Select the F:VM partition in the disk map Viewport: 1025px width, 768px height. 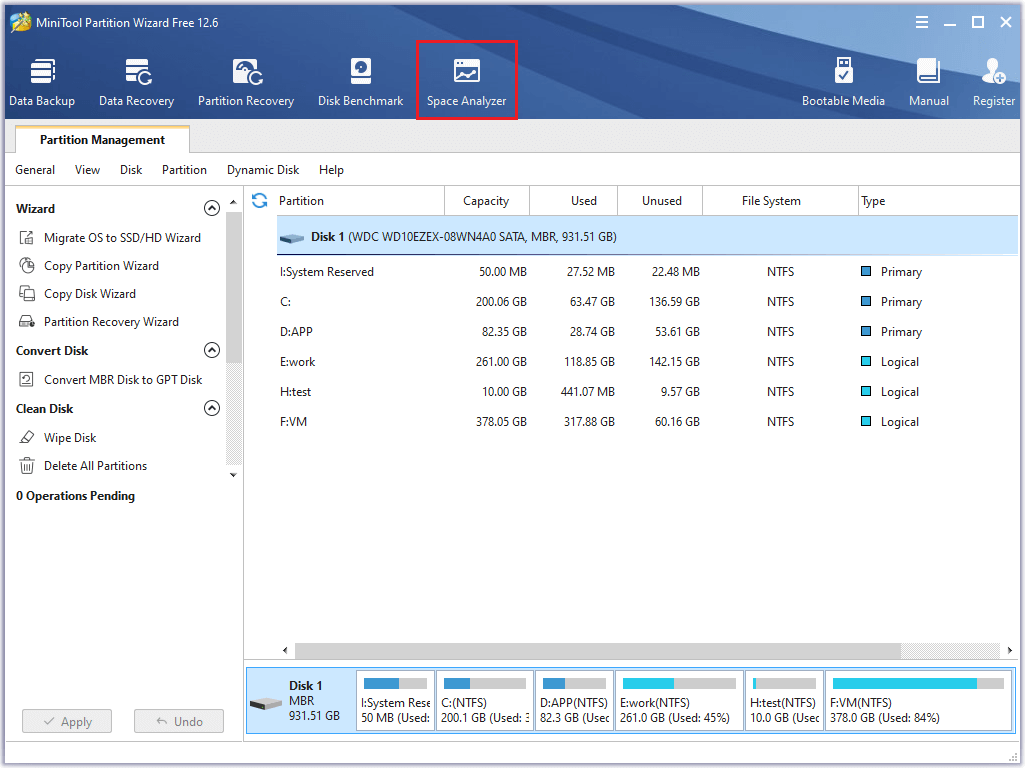click(x=917, y=700)
